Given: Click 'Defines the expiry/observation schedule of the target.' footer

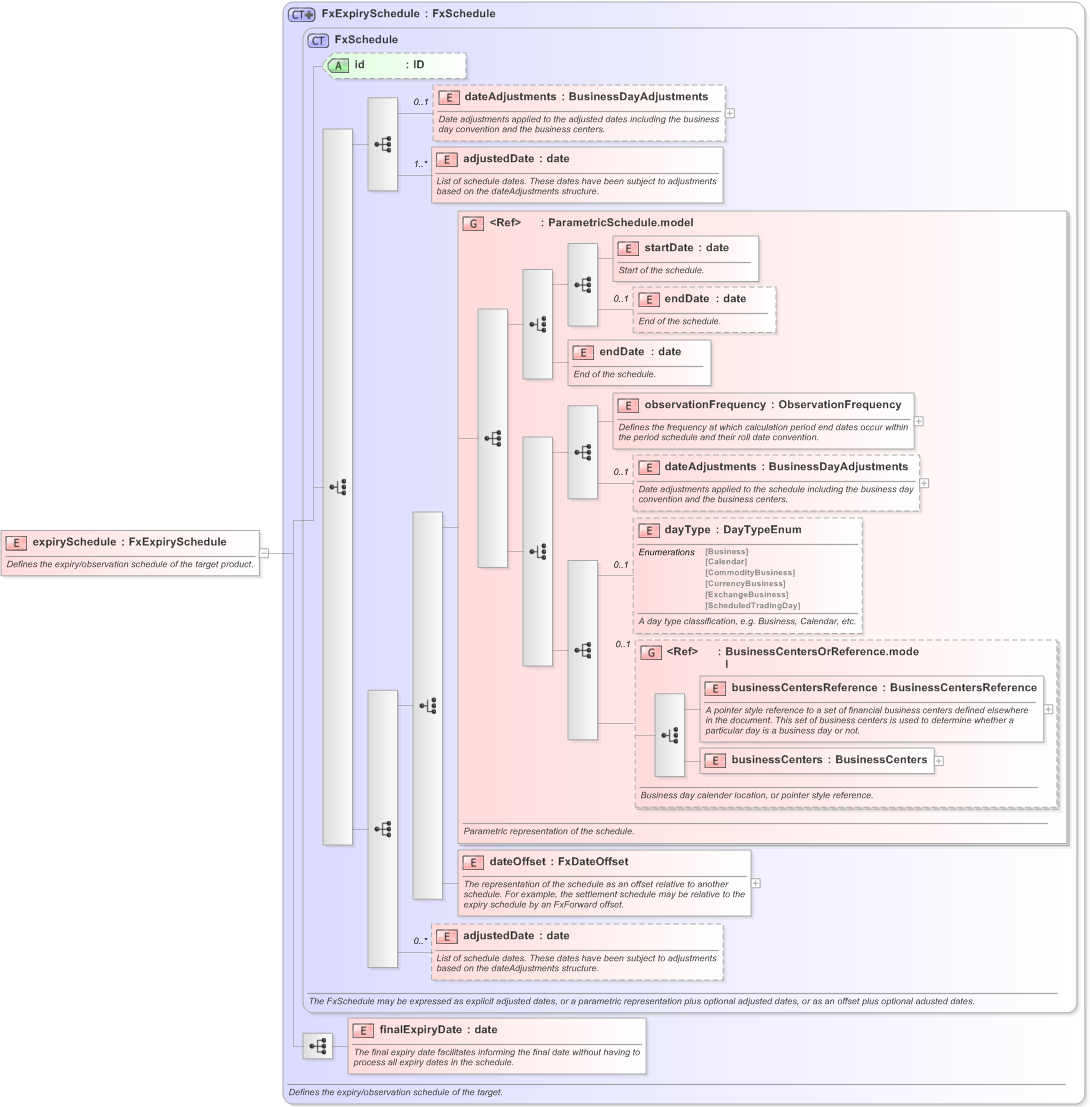Looking at the screenshot, I should 395,1092.
